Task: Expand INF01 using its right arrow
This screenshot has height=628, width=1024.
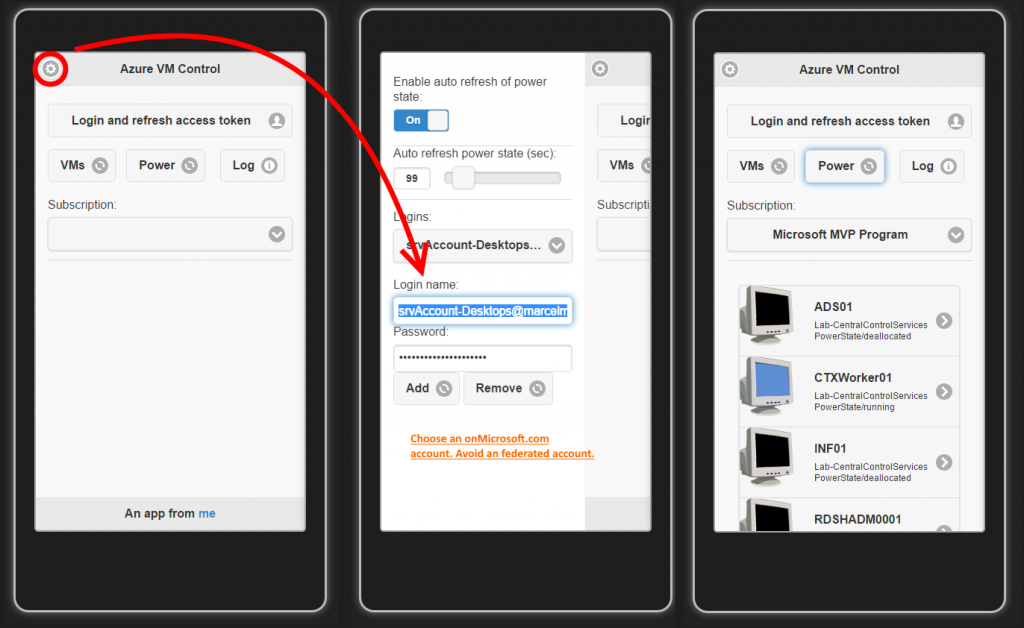Action: point(943,463)
